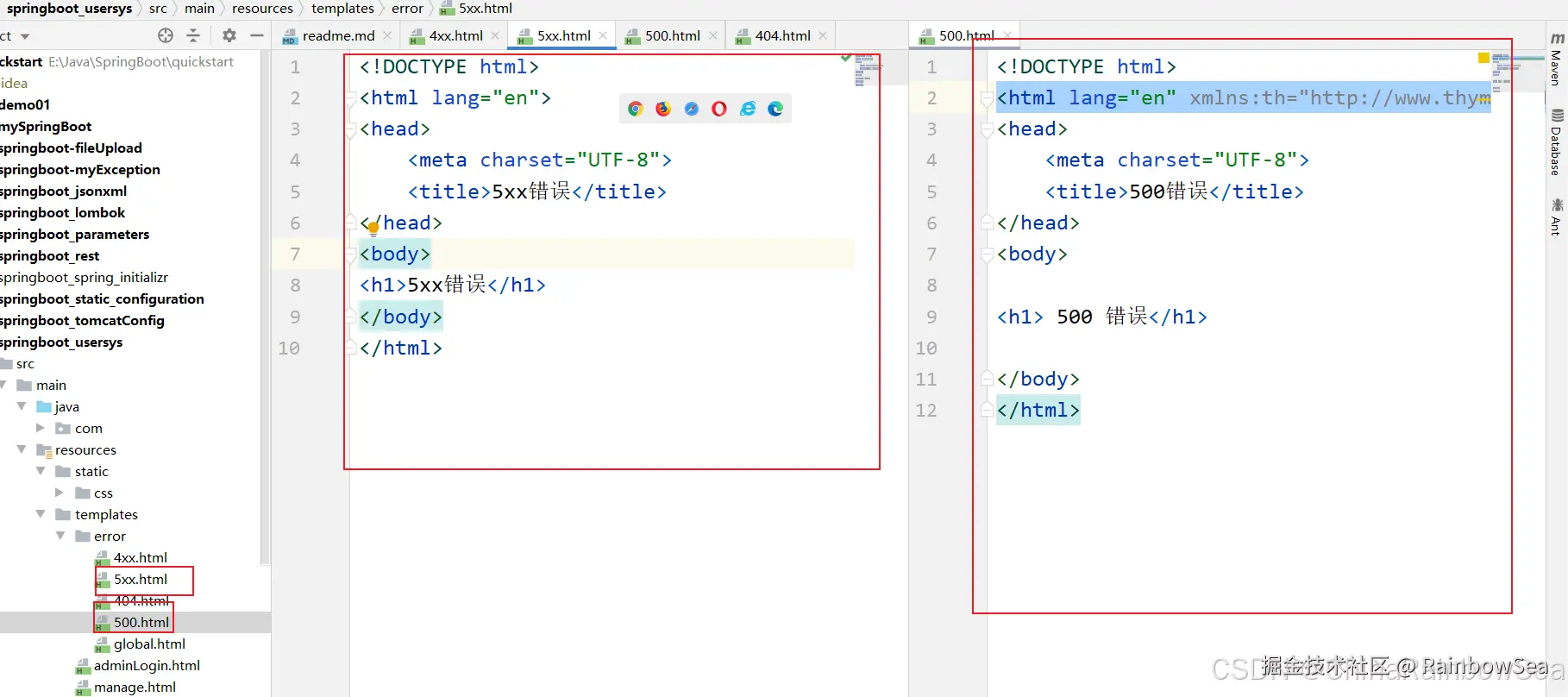This screenshot has height=697, width=1568.
Task: Open project panel settings gear
Action: [x=229, y=35]
